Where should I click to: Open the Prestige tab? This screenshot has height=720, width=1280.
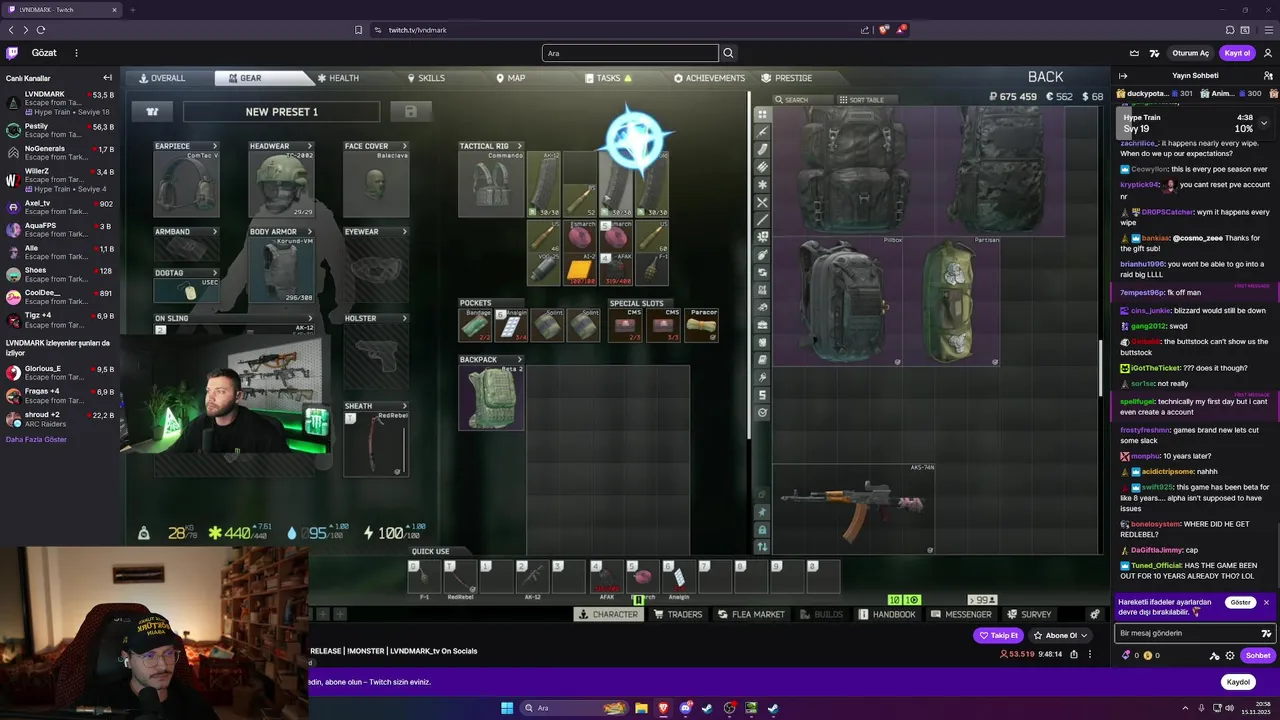(x=786, y=78)
